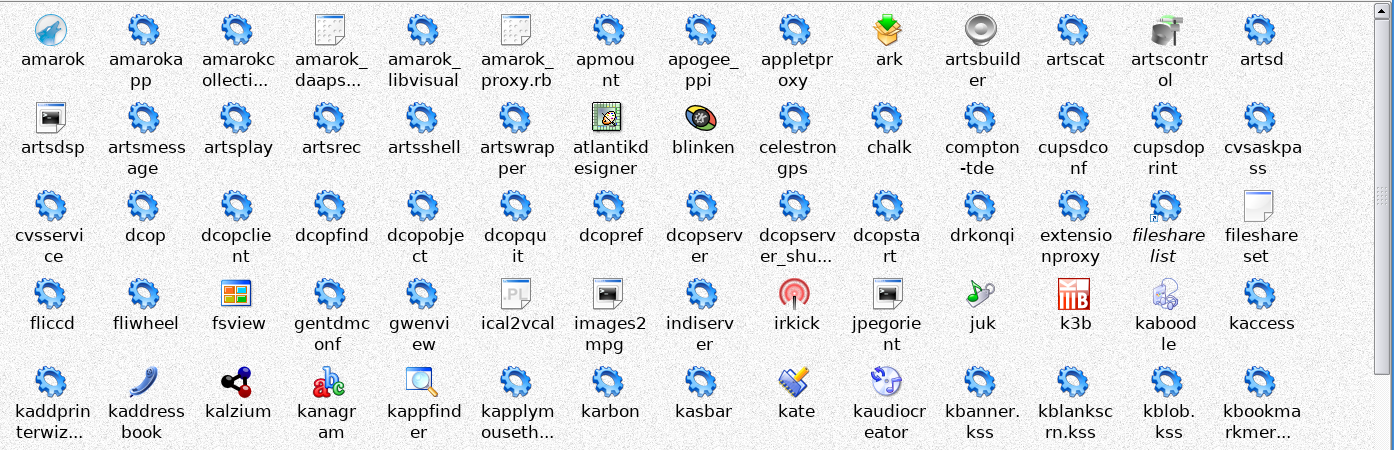Click the "artsshell" file name
This screenshot has height=450, width=1394.
click(423, 147)
